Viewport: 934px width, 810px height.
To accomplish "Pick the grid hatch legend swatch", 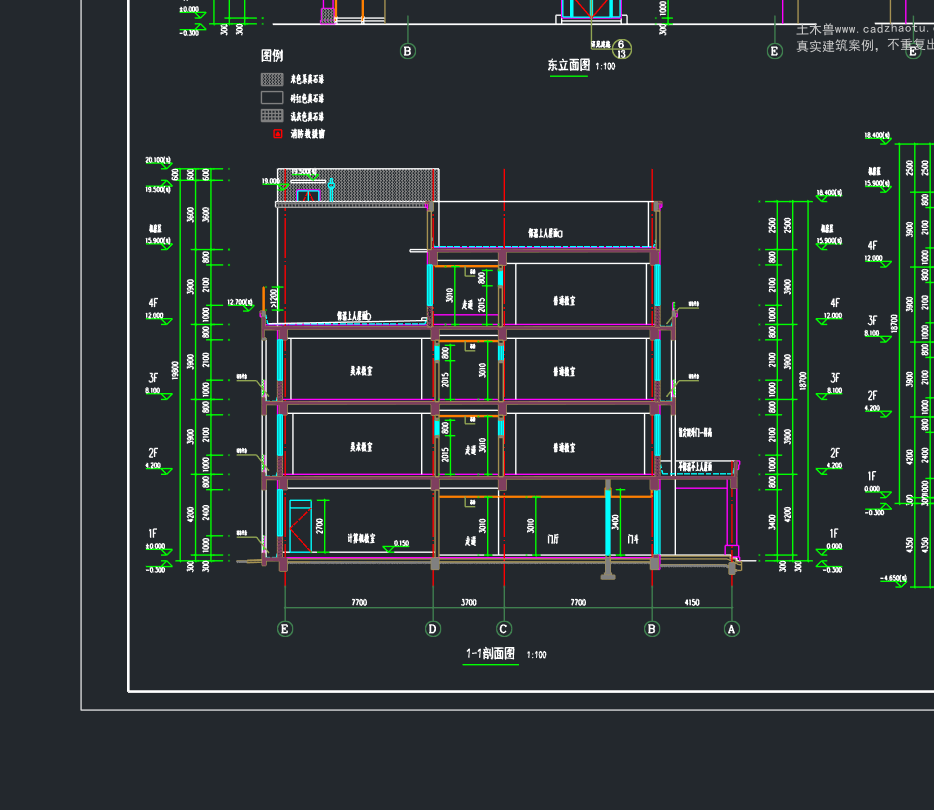I will [272, 116].
